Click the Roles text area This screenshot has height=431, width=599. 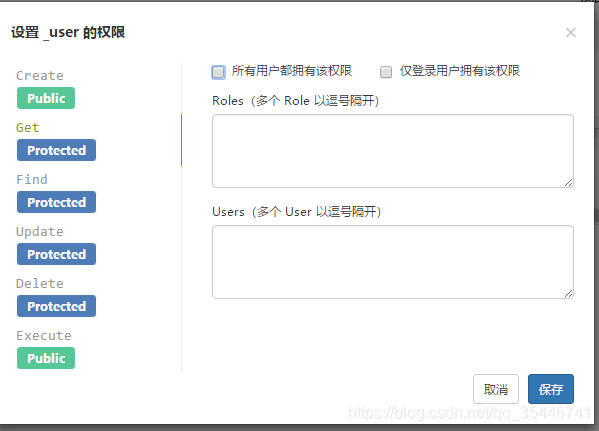[393, 151]
